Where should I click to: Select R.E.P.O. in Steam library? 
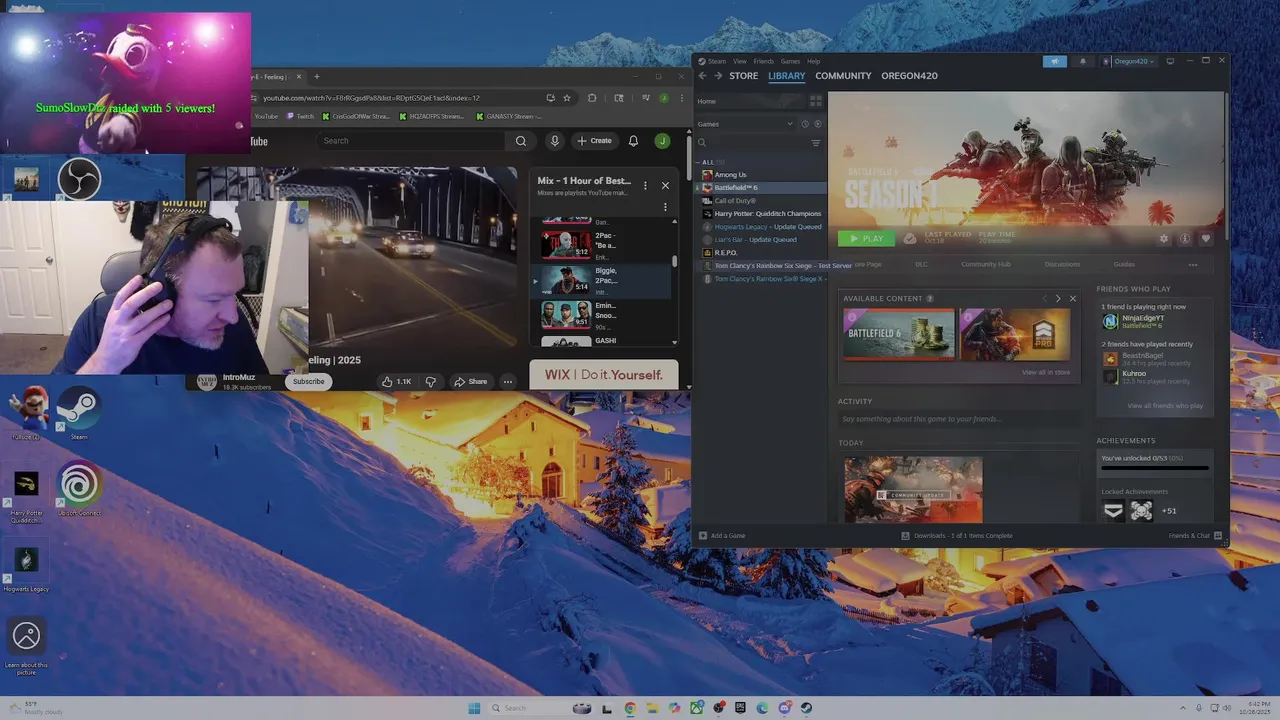pyautogui.click(x=725, y=253)
